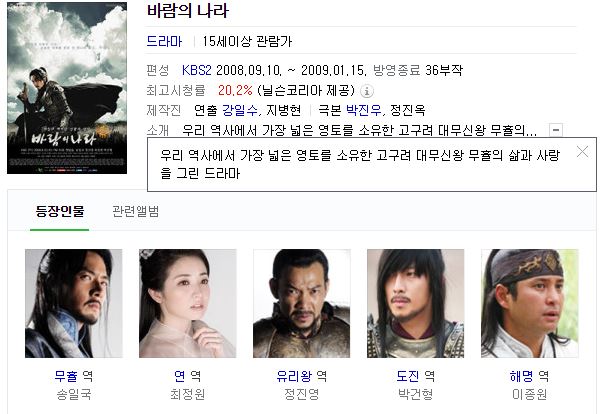Select the 등장인물 tab
Image resolution: width=603 pixels, height=414 pixels.
tap(60, 211)
